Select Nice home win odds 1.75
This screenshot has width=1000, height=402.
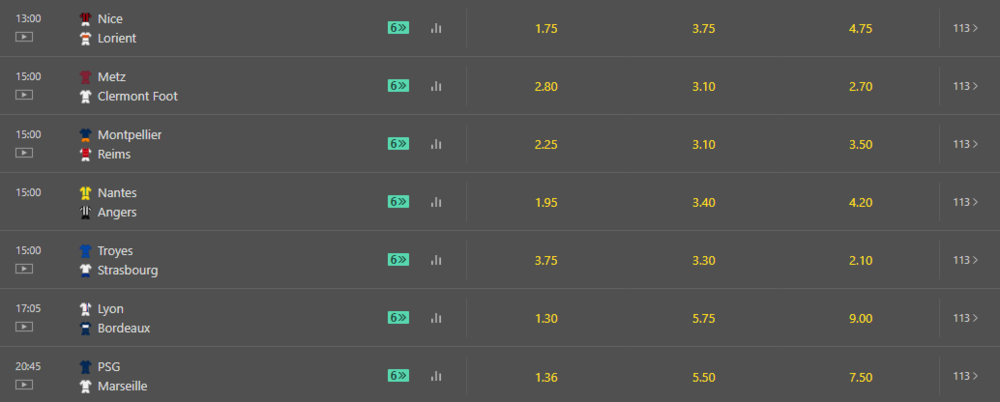coord(546,29)
